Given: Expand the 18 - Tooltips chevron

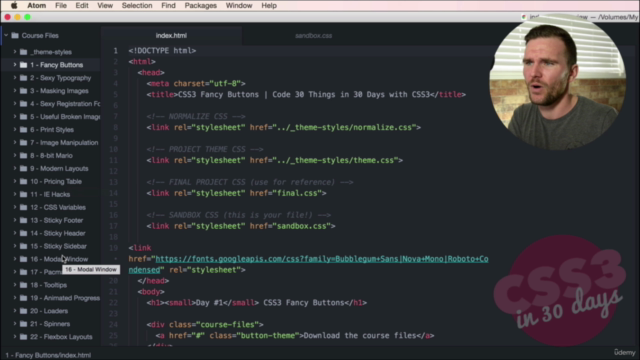Looking at the screenshot, I should [x=15, y=285].
